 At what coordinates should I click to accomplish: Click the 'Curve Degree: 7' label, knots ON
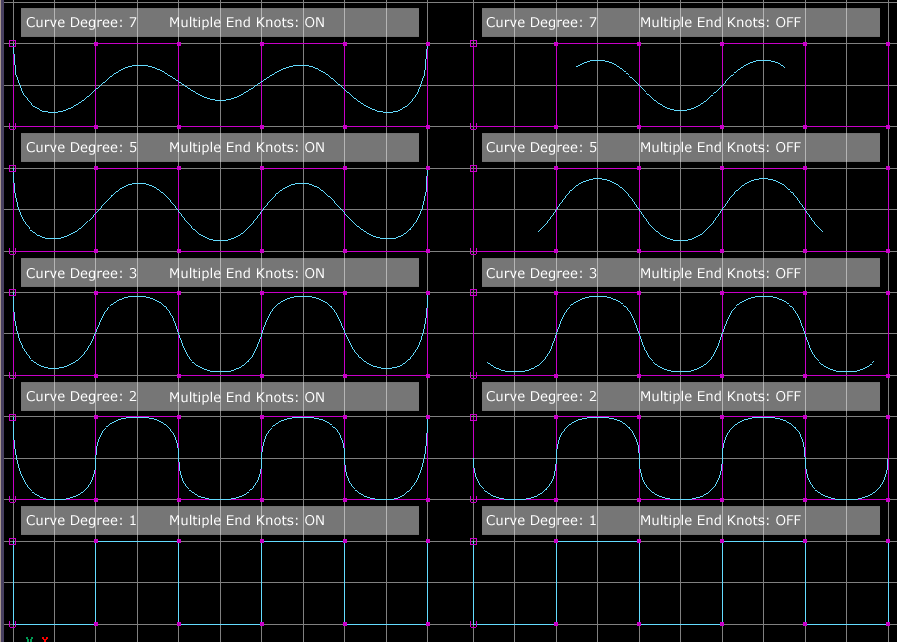click(81, 22)
